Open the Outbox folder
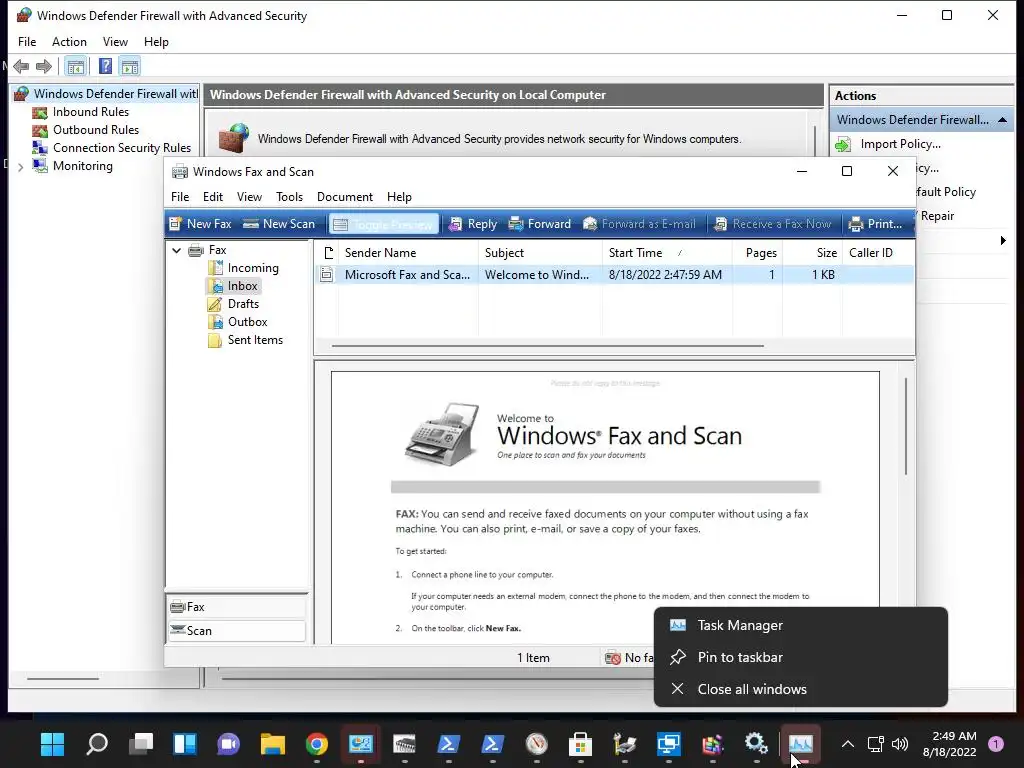Image resolution: width=1024 pixels, height=768 pixels. pyautogui.click(x=238, y=322)
